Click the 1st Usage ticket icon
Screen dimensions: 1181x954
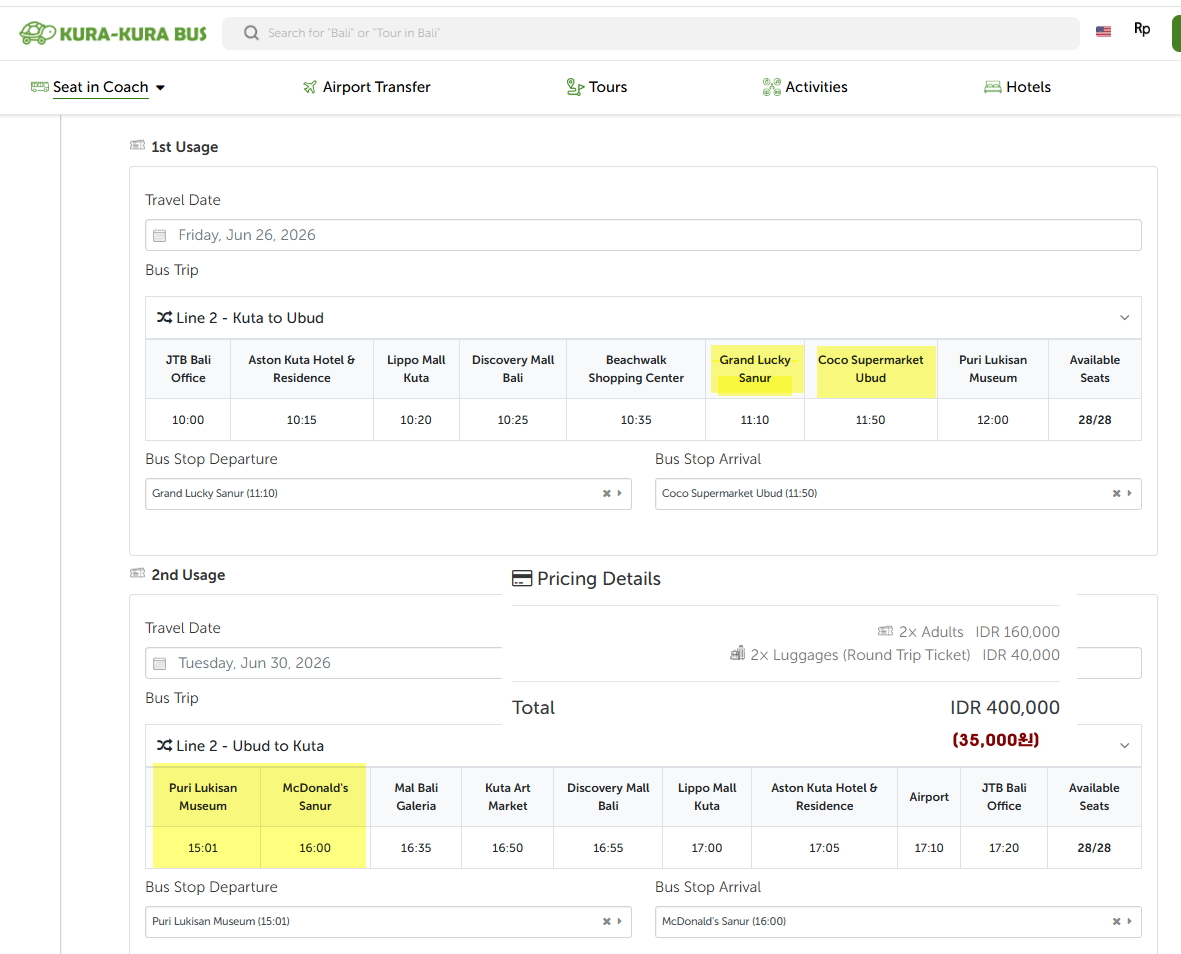(x=137, y=145)
